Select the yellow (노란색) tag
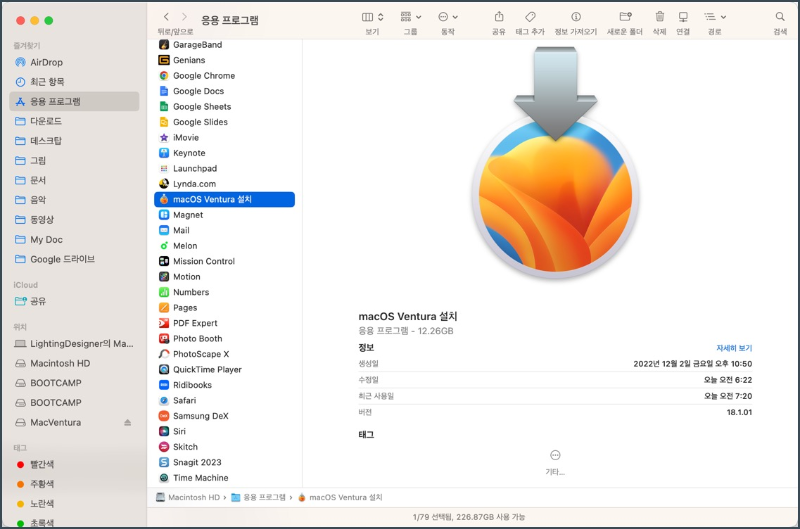The height and width of the screenshot is (529, 800). tap(74, 503)
